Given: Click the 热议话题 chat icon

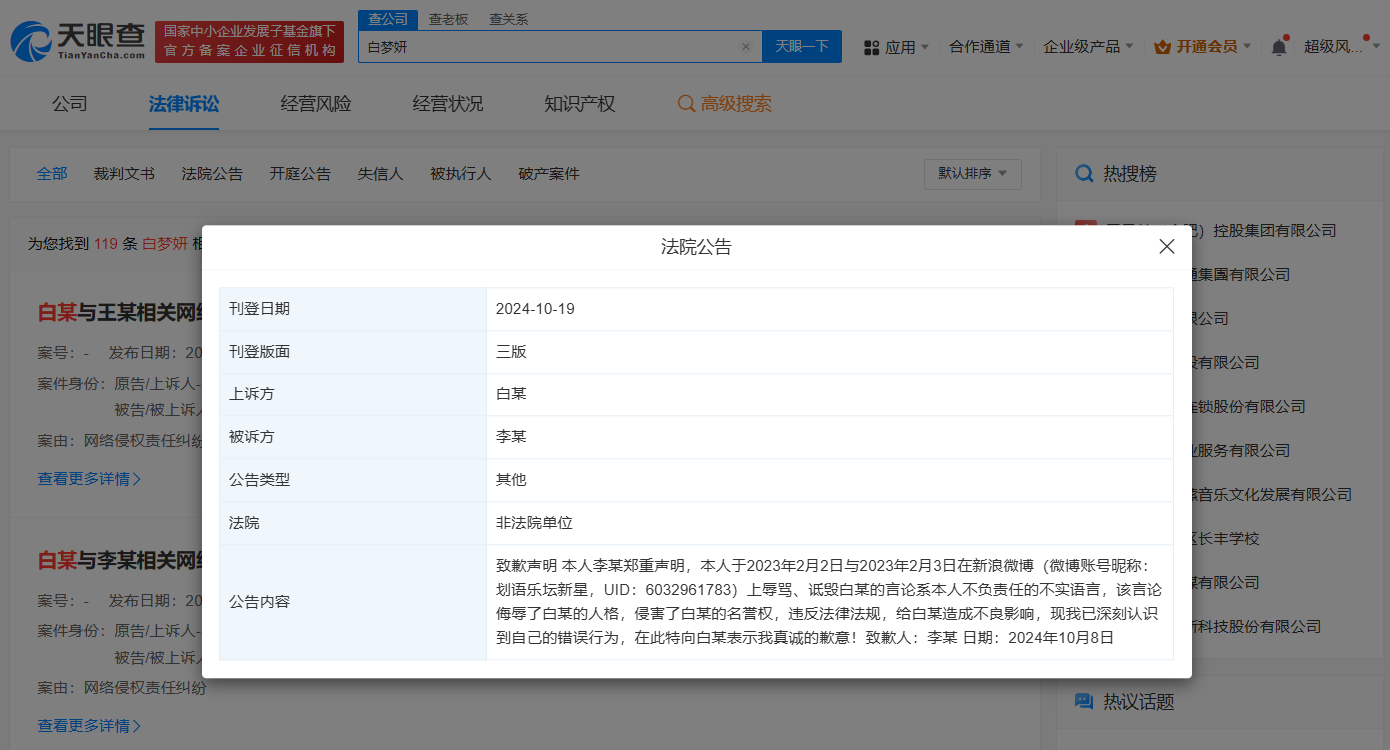Looking at the screenshot, I should 1083,702.
